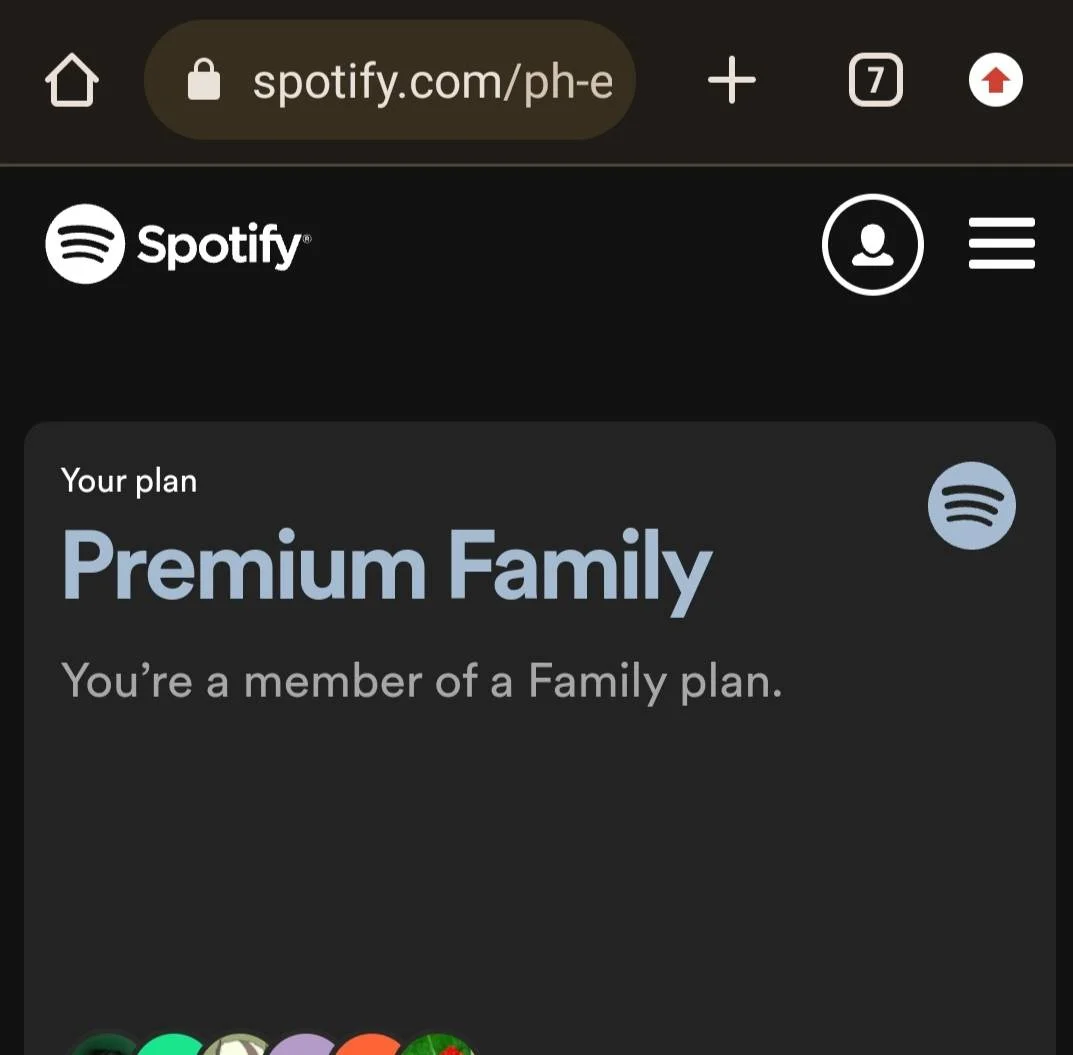Select the beige member avatar

pos(237,1044)
